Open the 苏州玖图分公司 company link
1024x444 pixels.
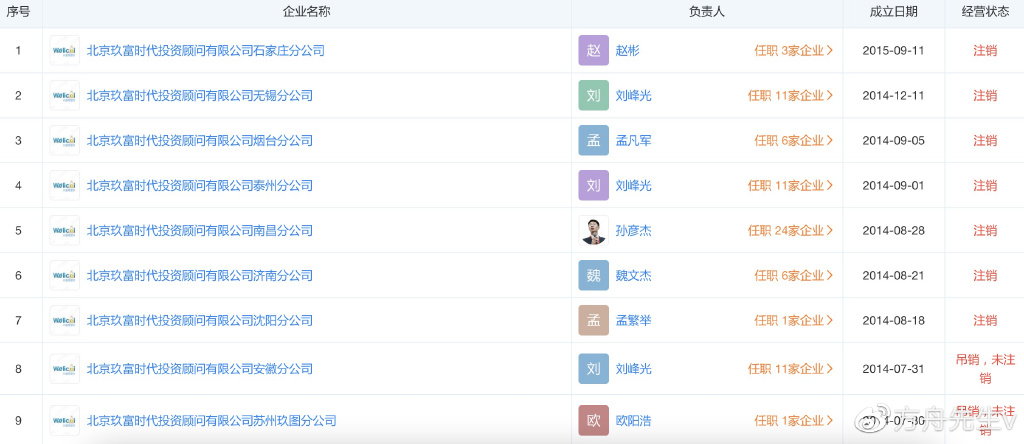(x=212, y=420)
